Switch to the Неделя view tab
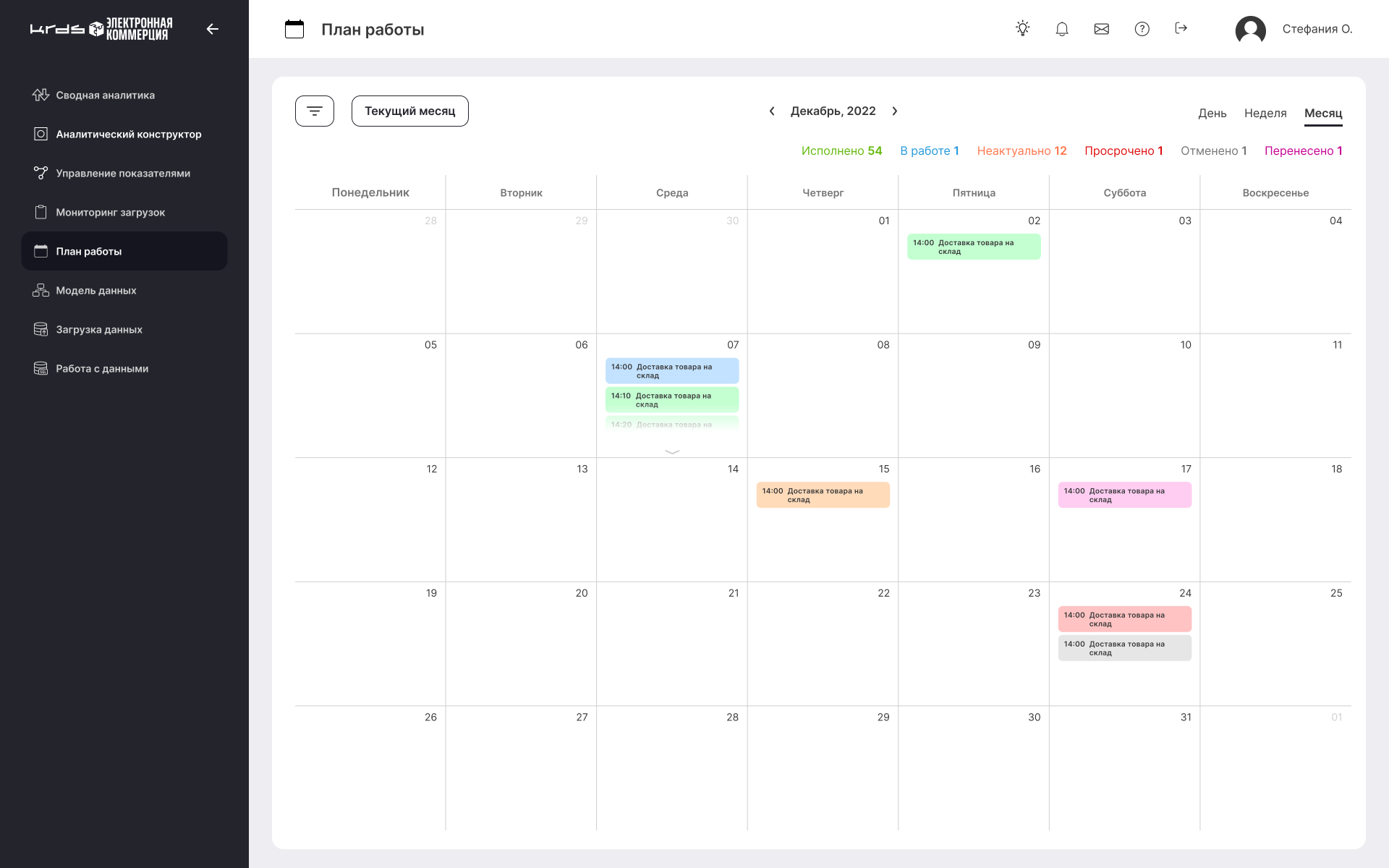 pyautogui.click(x=1265, y=113)
